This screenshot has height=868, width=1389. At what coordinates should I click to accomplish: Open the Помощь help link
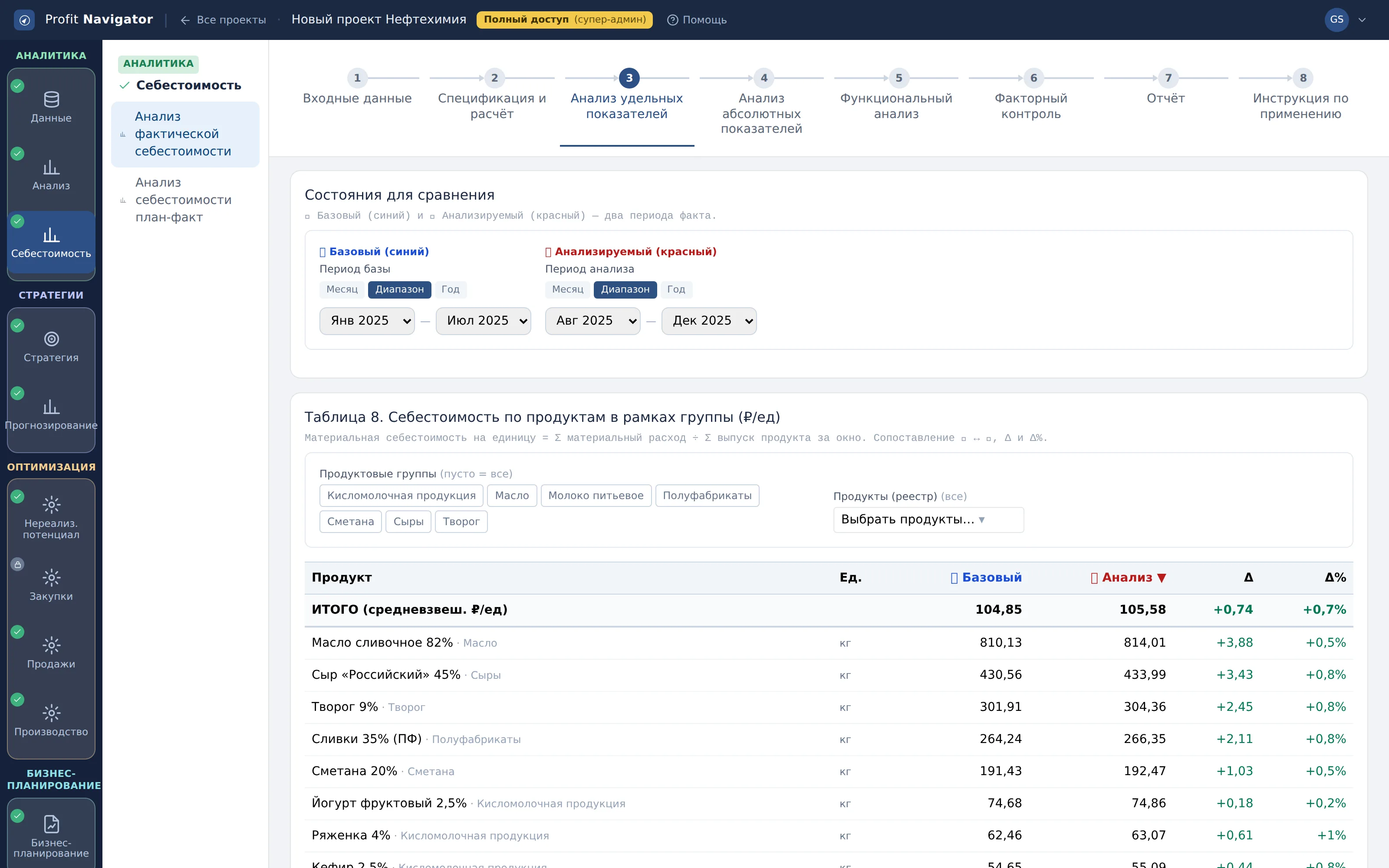697,20
